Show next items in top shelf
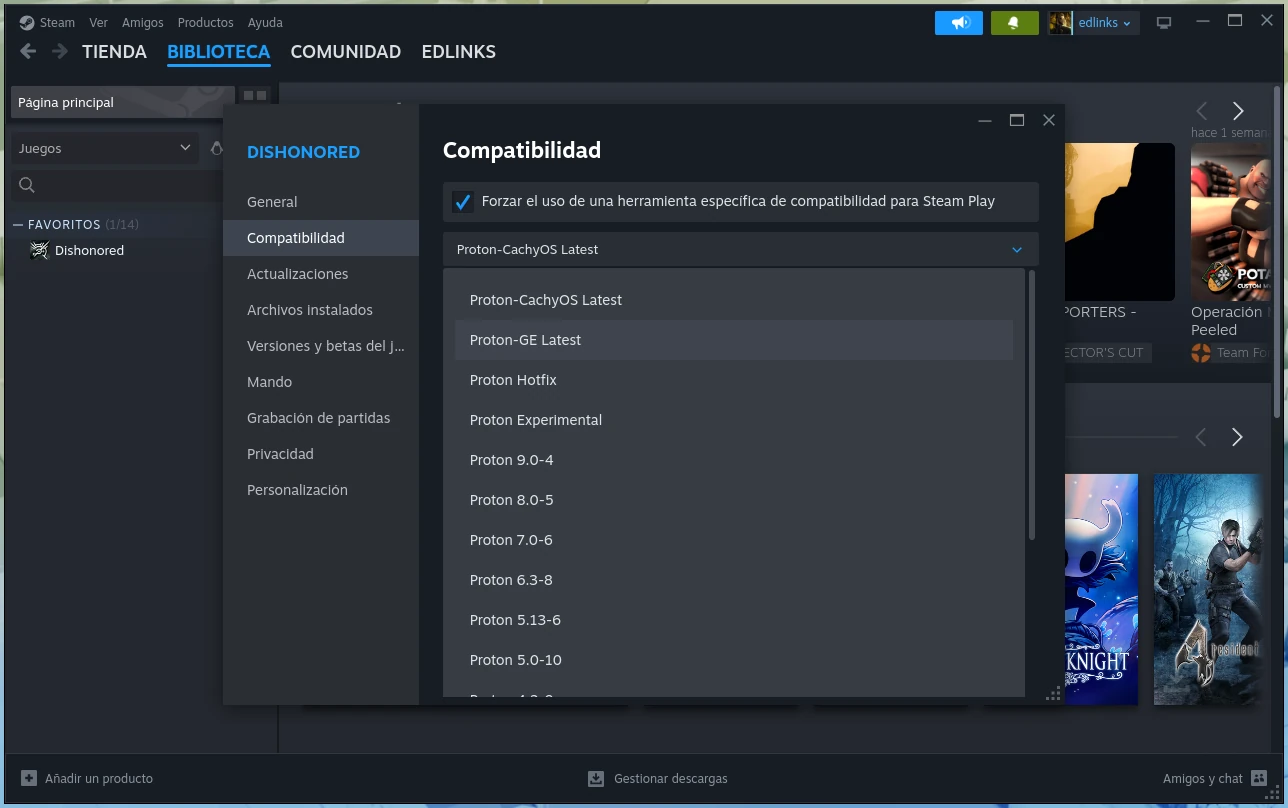1288x808 pixels. click(1238, 110)
